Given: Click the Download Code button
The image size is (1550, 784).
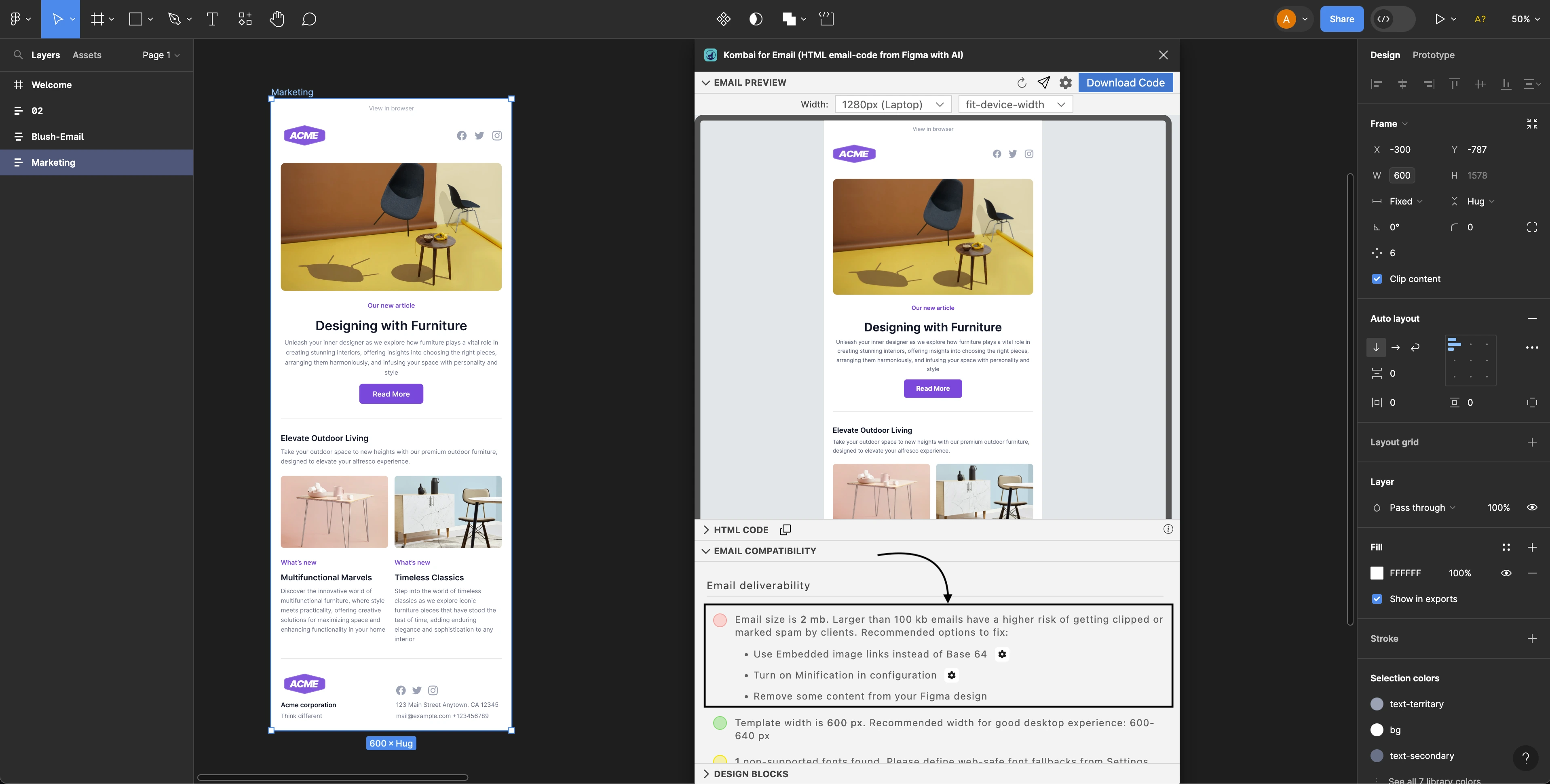Looking at the screenshot, I should [x=1125, y=83].
